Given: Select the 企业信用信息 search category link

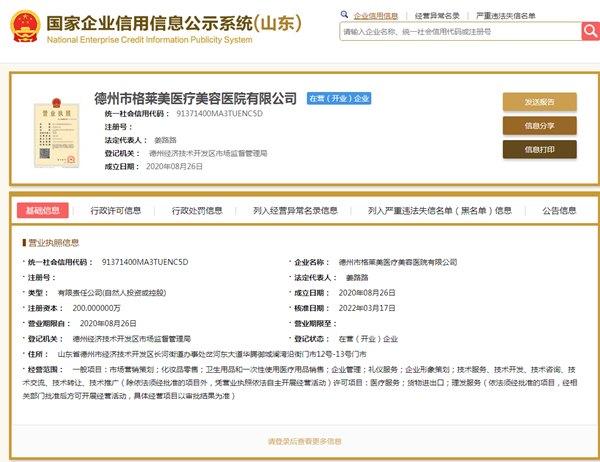Looking at the screenshot, I should [376, 16].
